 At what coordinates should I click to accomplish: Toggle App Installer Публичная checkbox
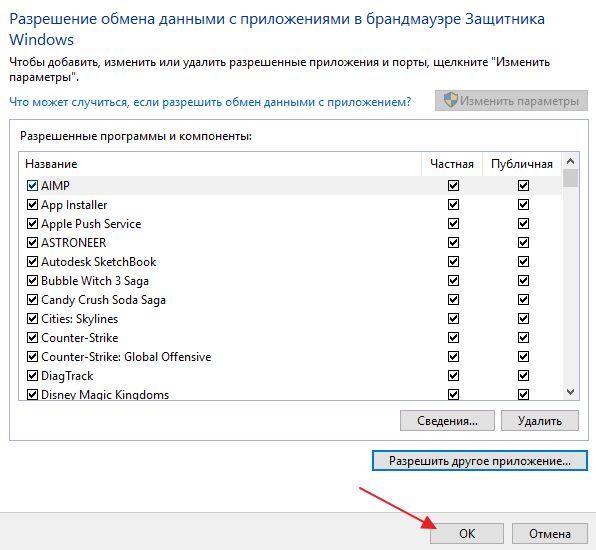[x=523, y=204]
